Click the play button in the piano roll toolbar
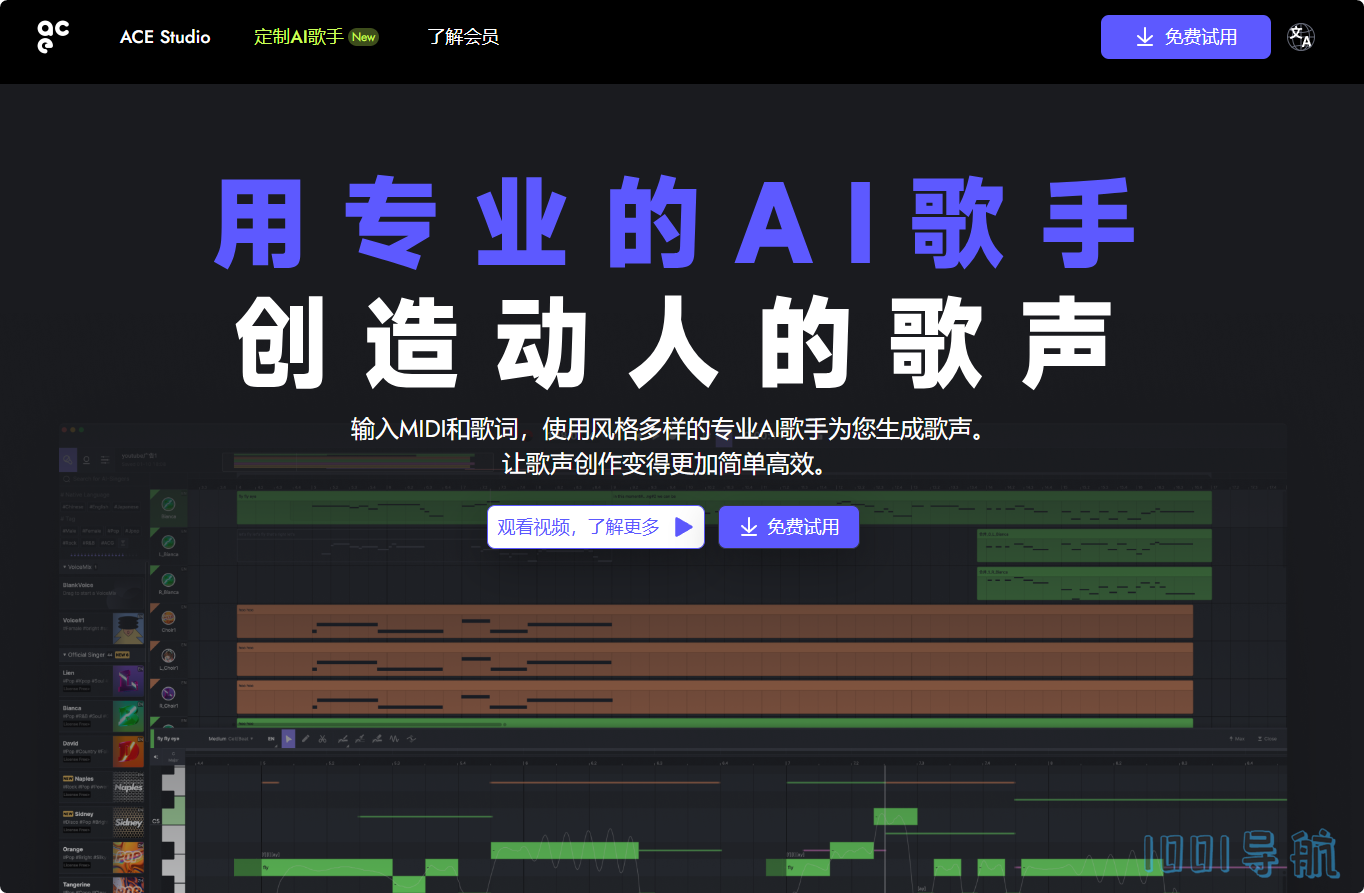Screen dimensions: 1364x893 [x=289, y=738]
